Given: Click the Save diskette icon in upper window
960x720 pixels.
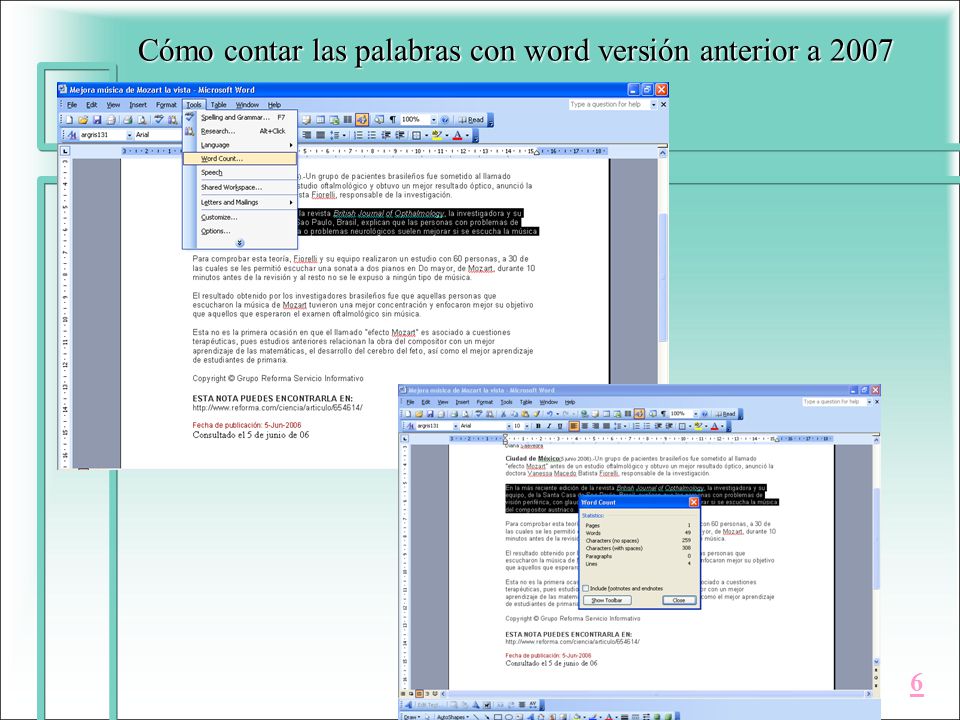Looking at the screenshot, I should [x=97, y=120].
